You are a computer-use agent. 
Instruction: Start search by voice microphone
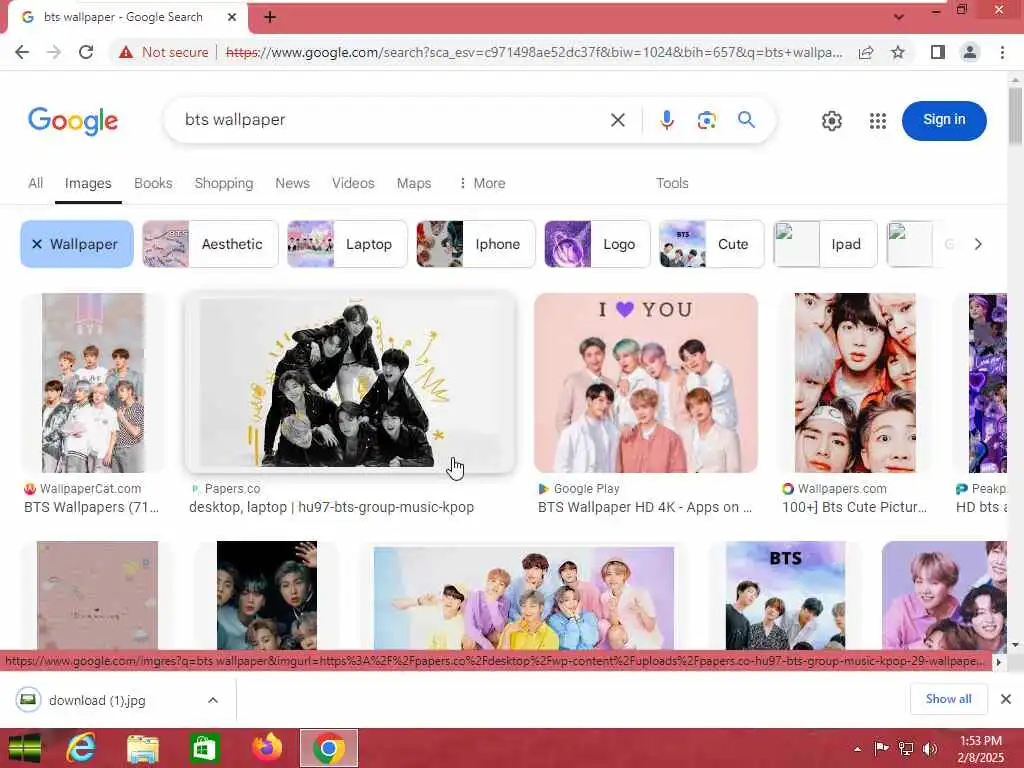pyautogui.click(x=666, y=120)
